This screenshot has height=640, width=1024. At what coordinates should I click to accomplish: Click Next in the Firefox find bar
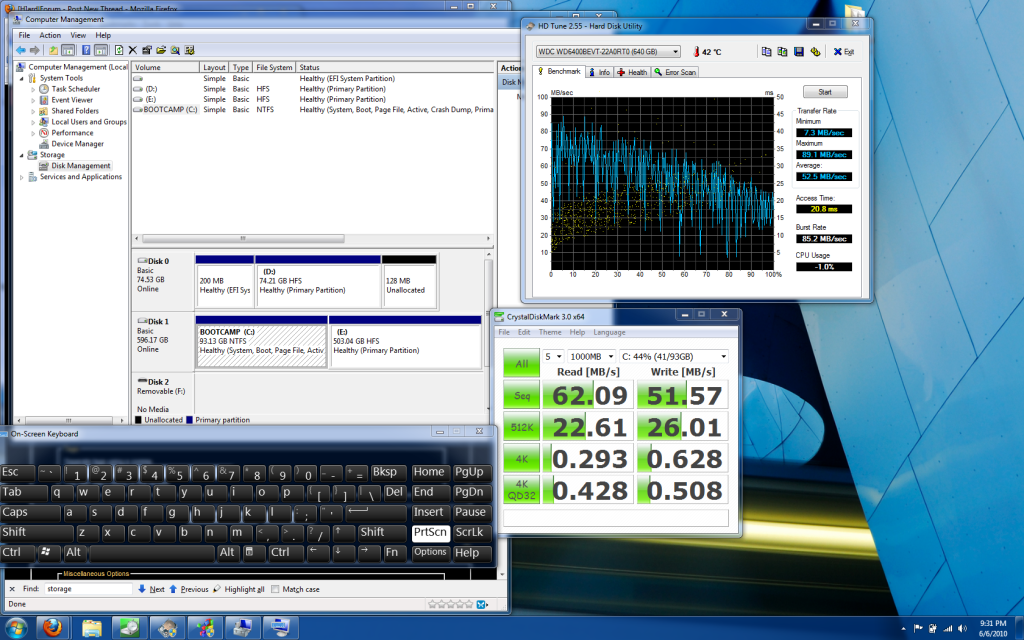151,589
